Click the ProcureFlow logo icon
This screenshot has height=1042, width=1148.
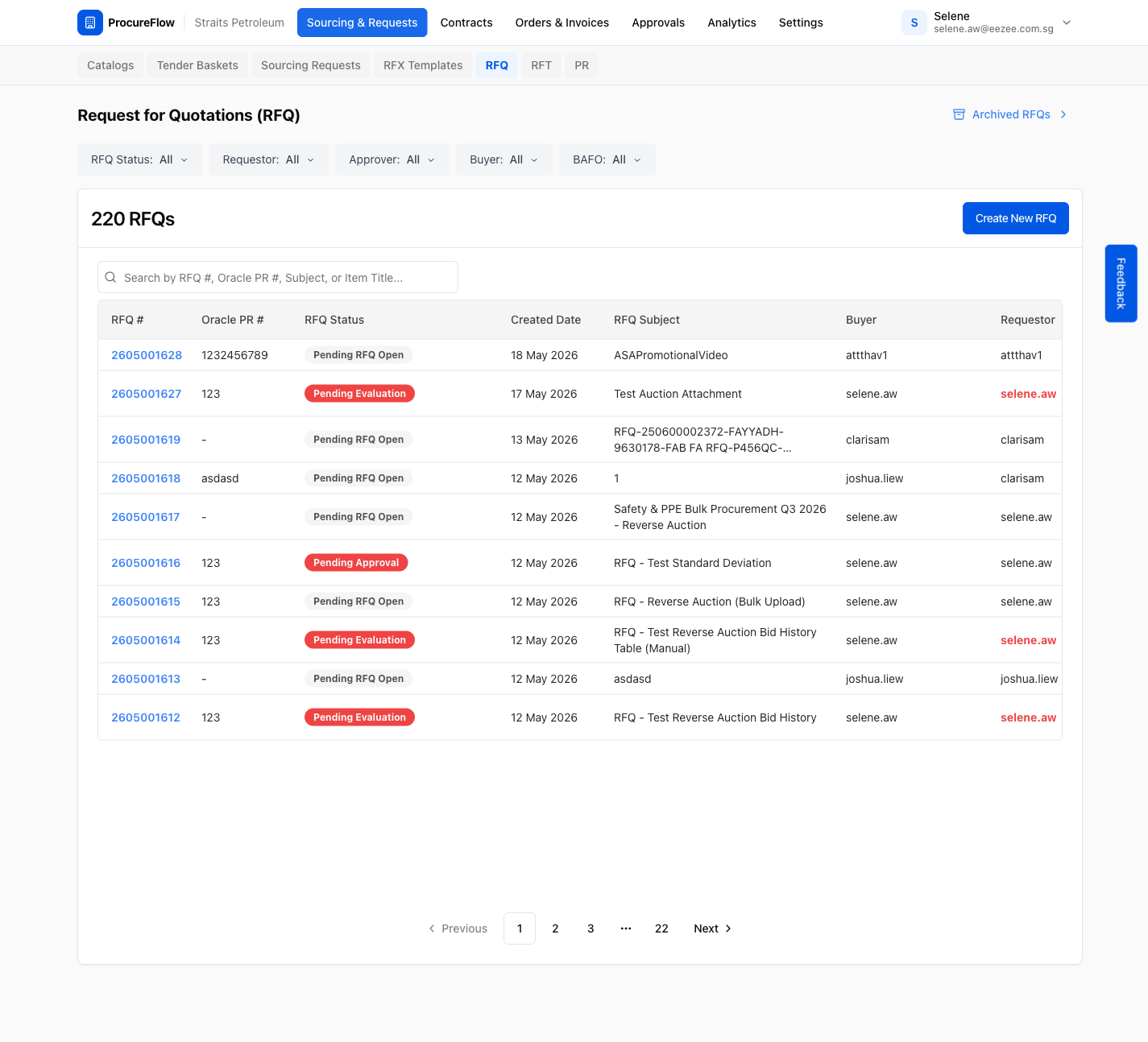pos(90,23)
